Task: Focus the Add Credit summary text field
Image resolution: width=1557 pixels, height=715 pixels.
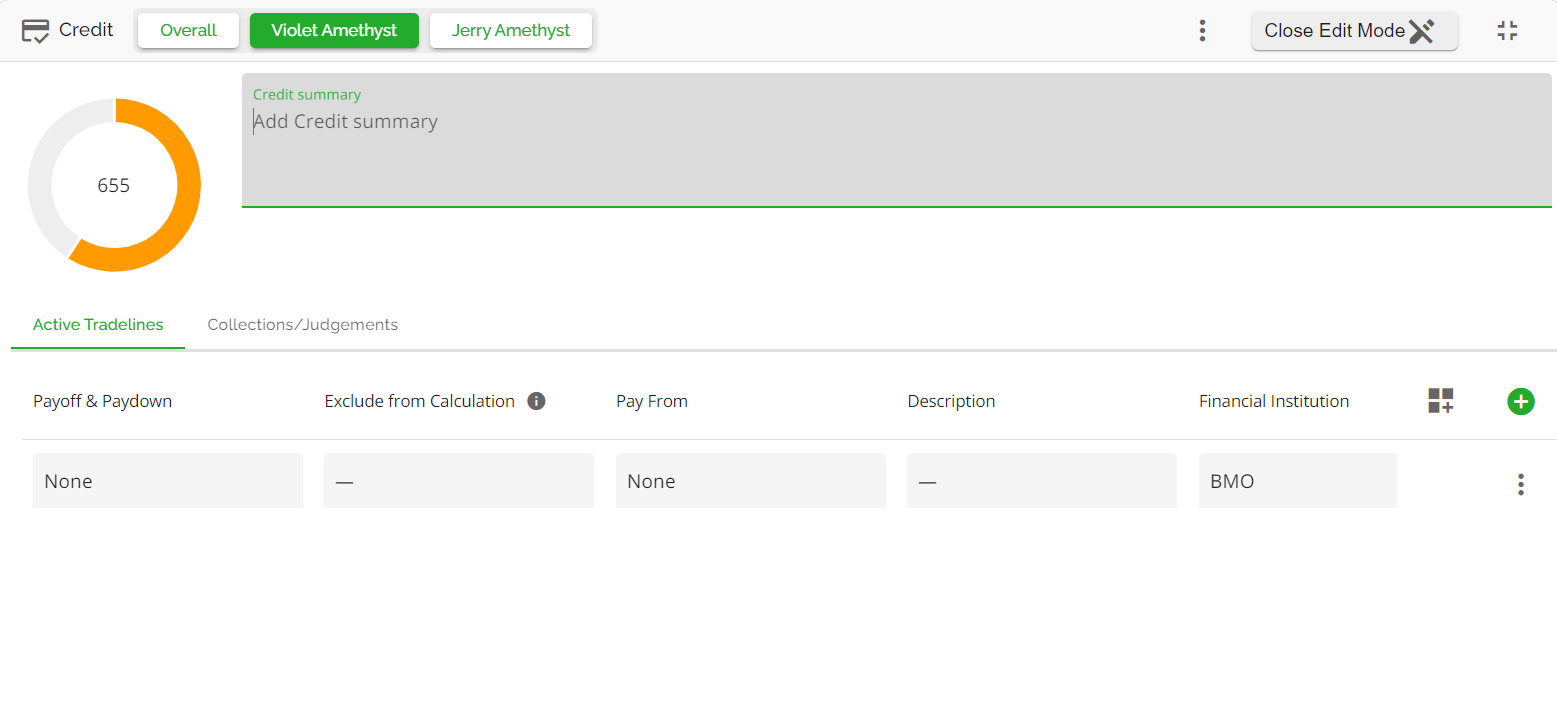Action: tap(896, 140)
